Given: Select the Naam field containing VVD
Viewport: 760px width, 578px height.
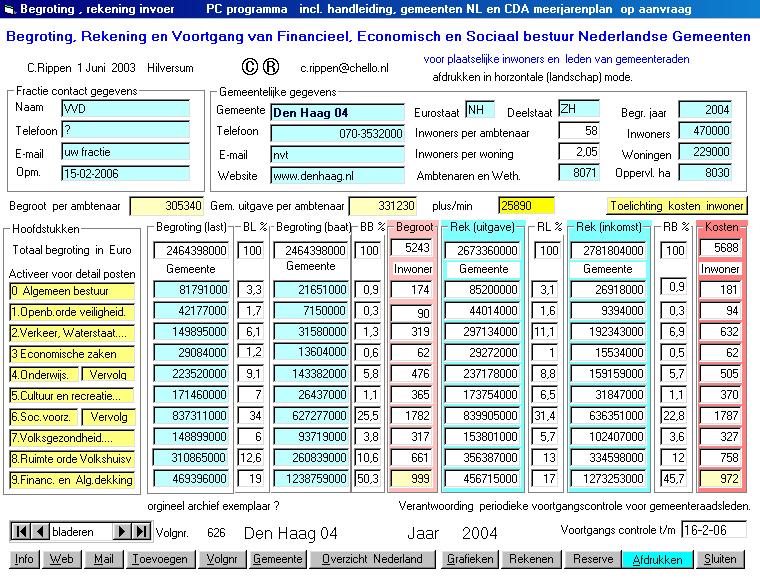Looking at the screenshot, I should point(125,108).
